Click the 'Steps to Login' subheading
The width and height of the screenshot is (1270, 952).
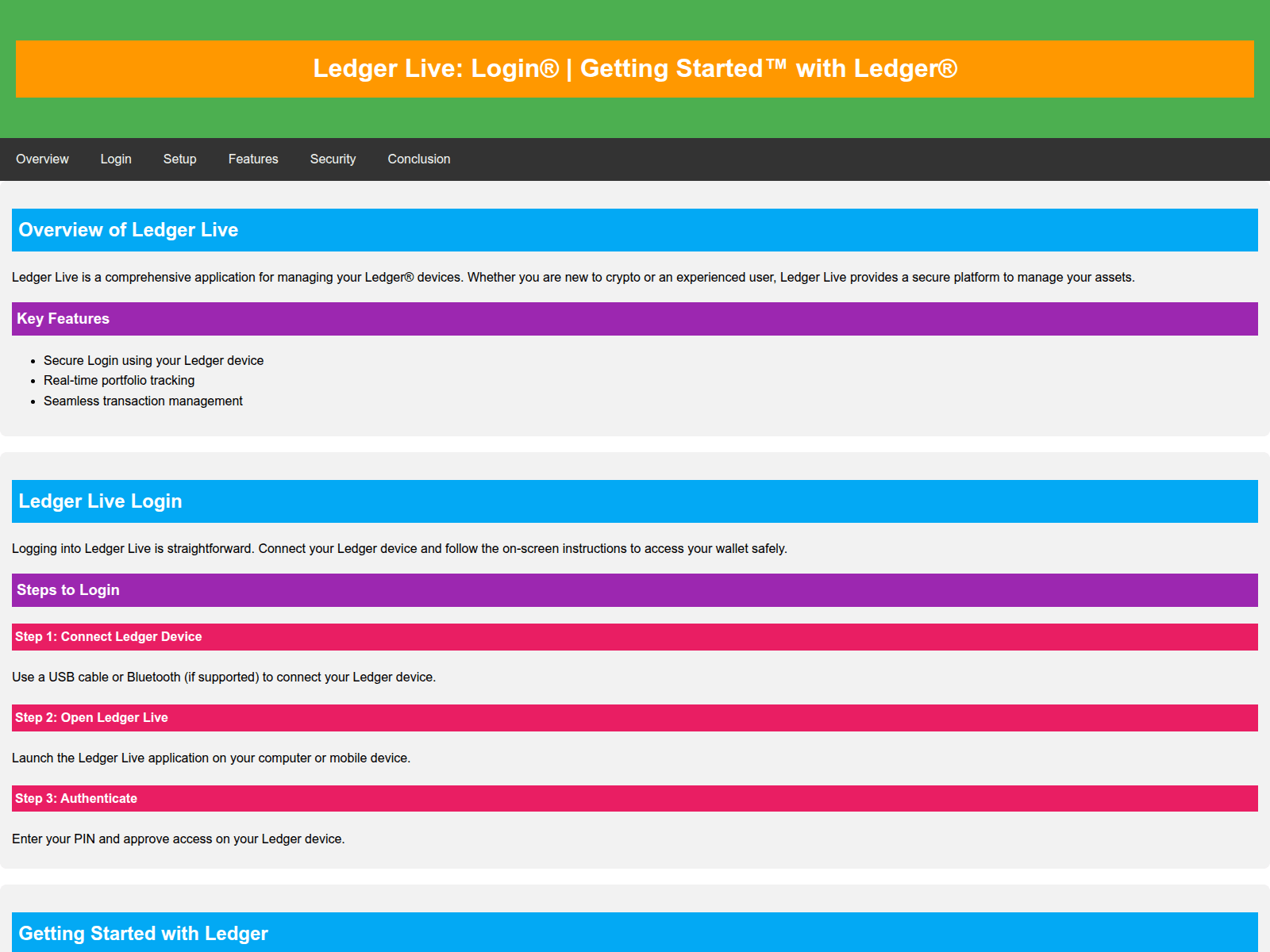tap(68, 590)
